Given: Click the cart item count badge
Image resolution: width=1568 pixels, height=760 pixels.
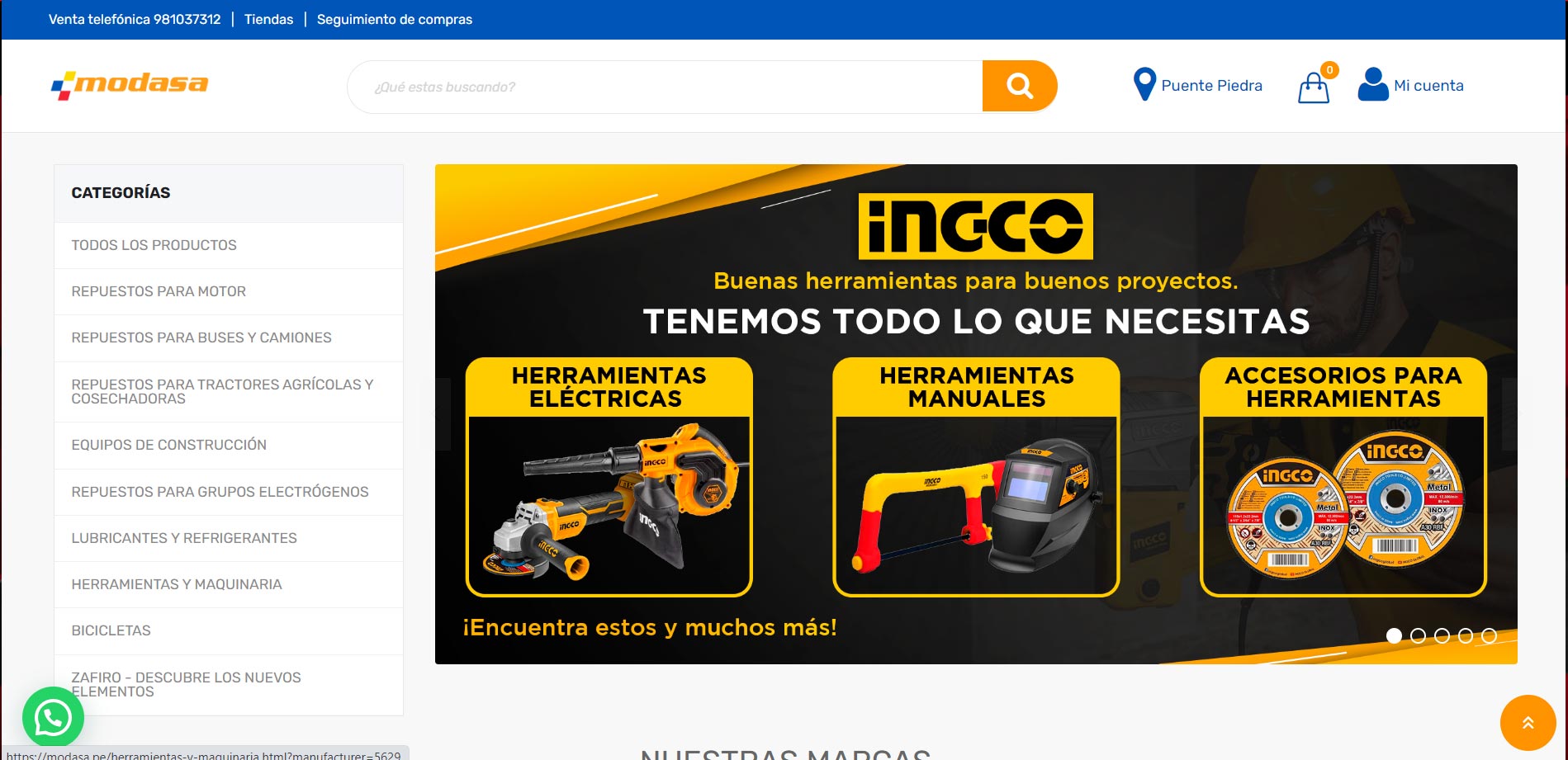Looking at the screenshot, I should (1329, 70).
